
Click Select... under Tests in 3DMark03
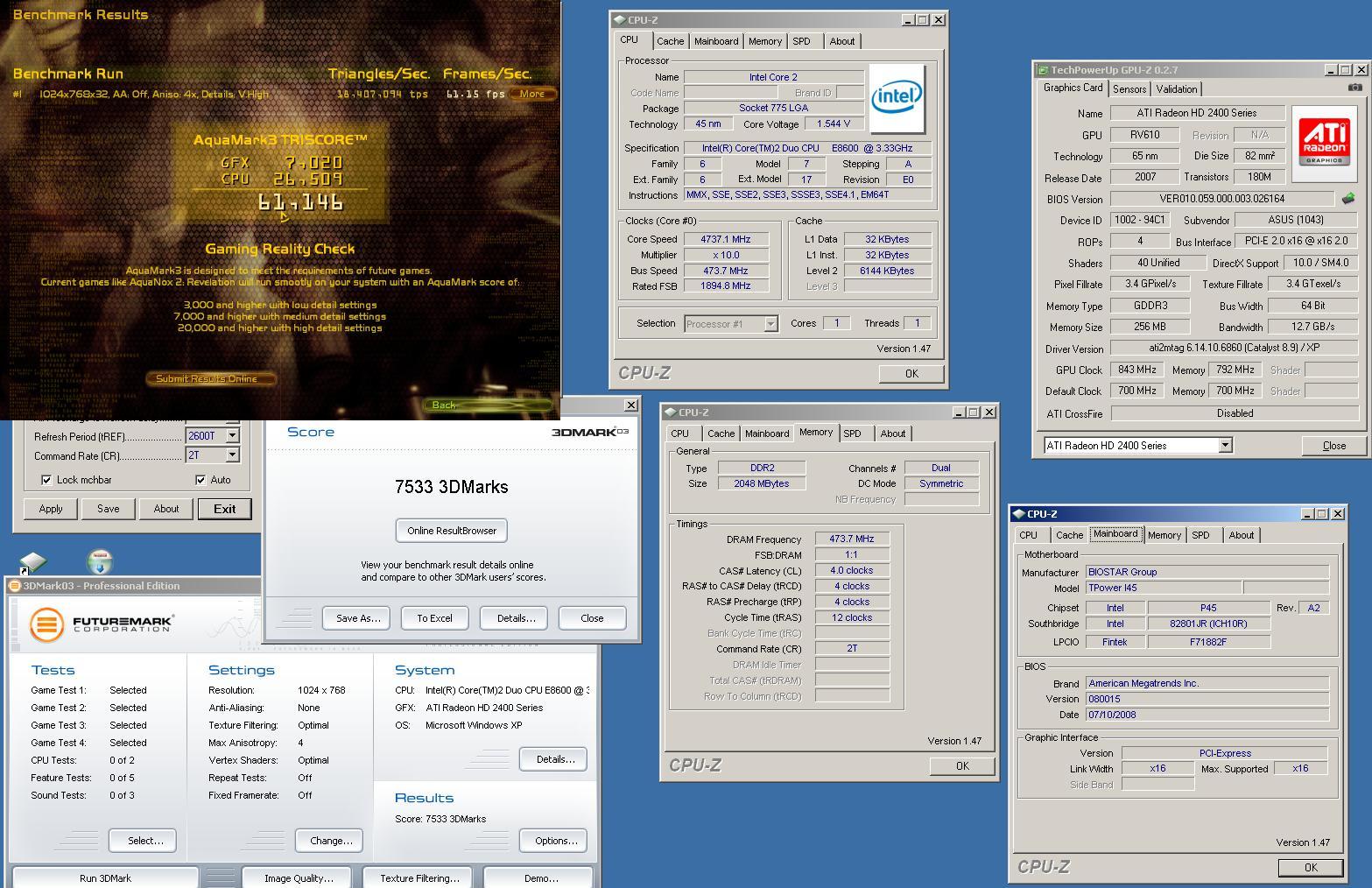pyautogui.click(x=143, y=841)
